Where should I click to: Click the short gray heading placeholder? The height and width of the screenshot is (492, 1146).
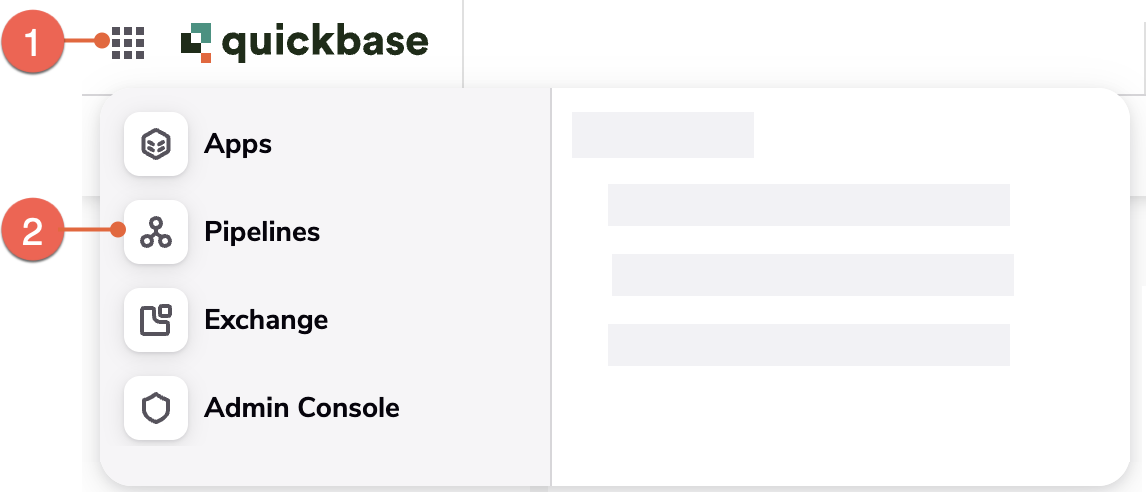click(x=663, y=135)
